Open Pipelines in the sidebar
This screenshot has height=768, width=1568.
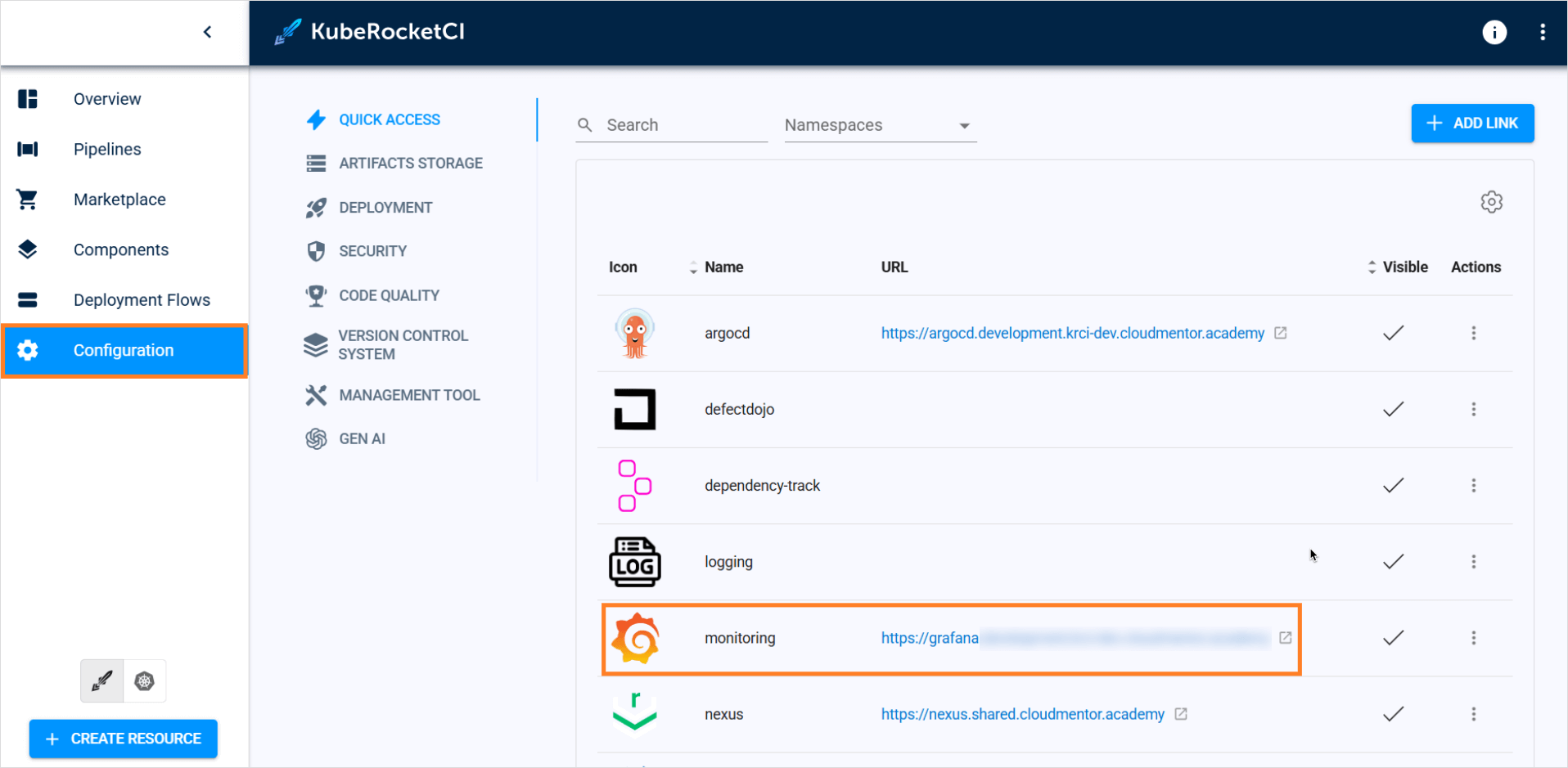pyautogui.click(x=107, y=149)
